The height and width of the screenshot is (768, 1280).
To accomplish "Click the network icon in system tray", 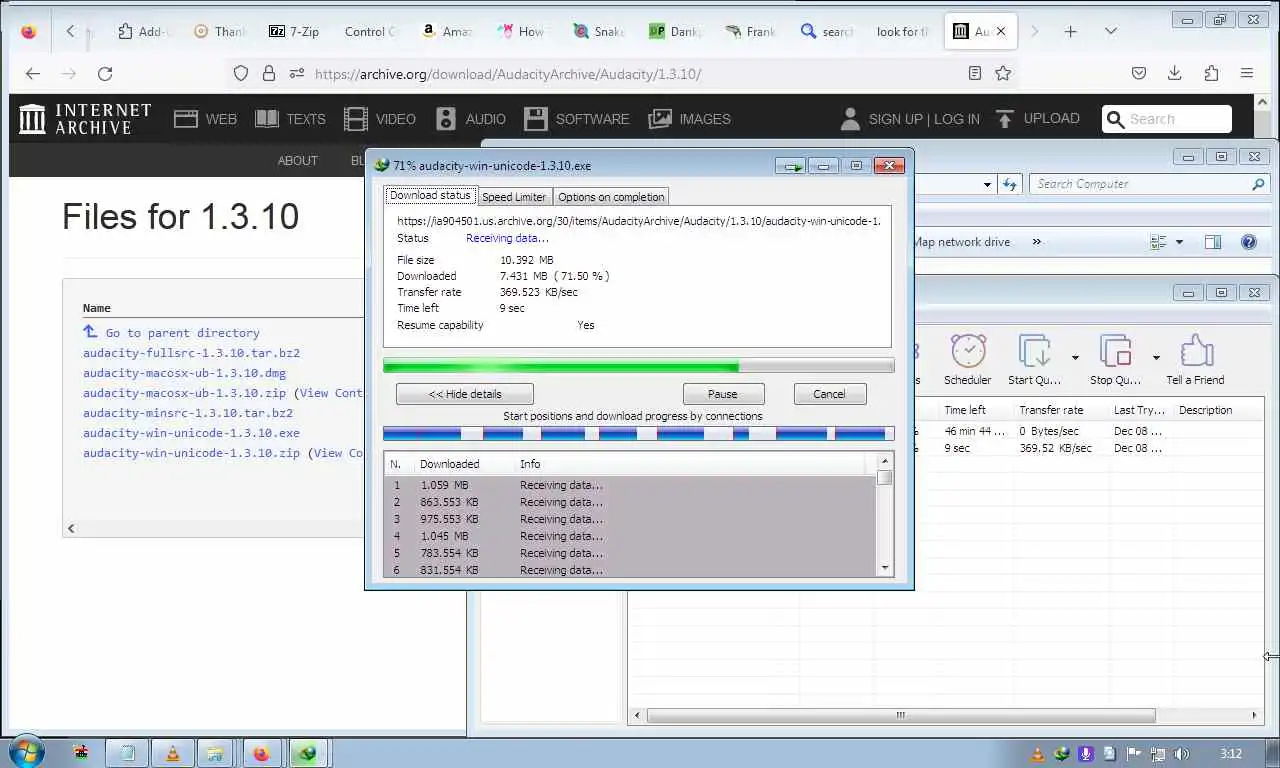I will point(1157,754).
